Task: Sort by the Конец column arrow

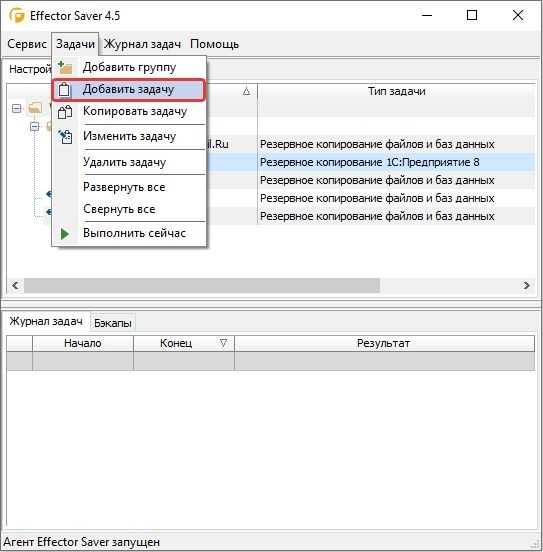Action: (x=223, y=343)
